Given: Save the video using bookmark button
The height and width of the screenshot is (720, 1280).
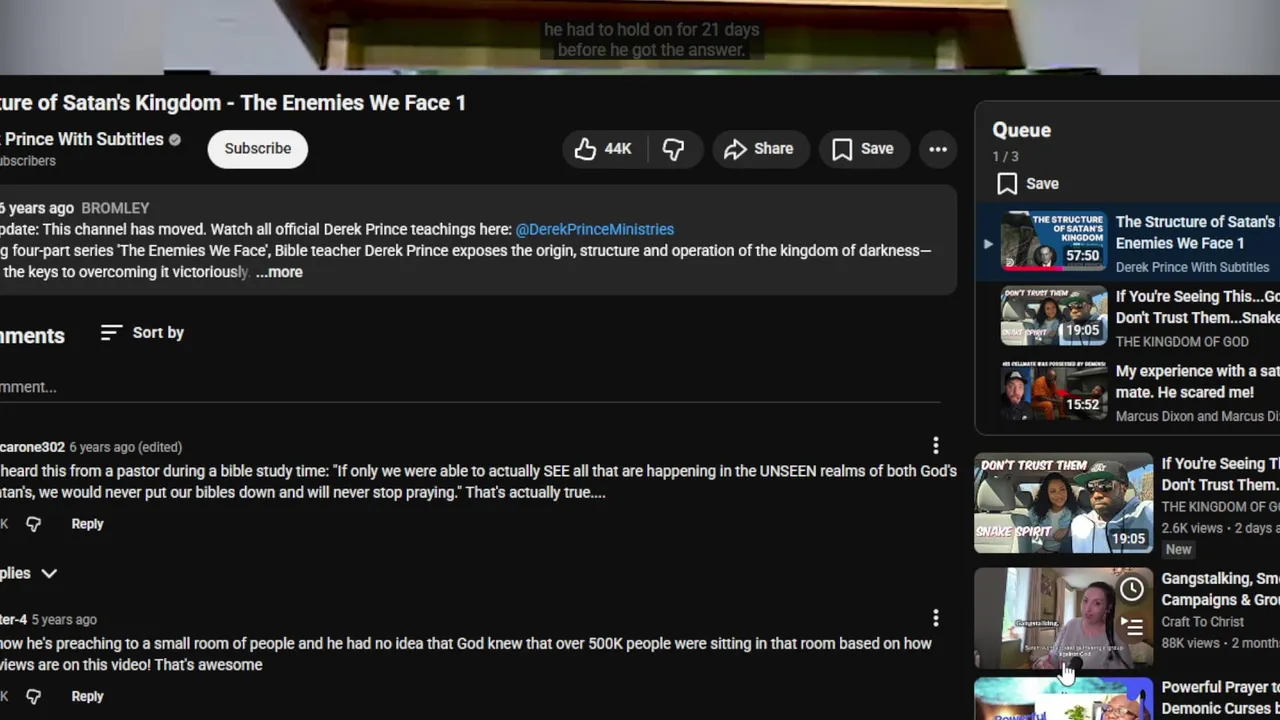Looking at the screenshot, I should [863, 149].
